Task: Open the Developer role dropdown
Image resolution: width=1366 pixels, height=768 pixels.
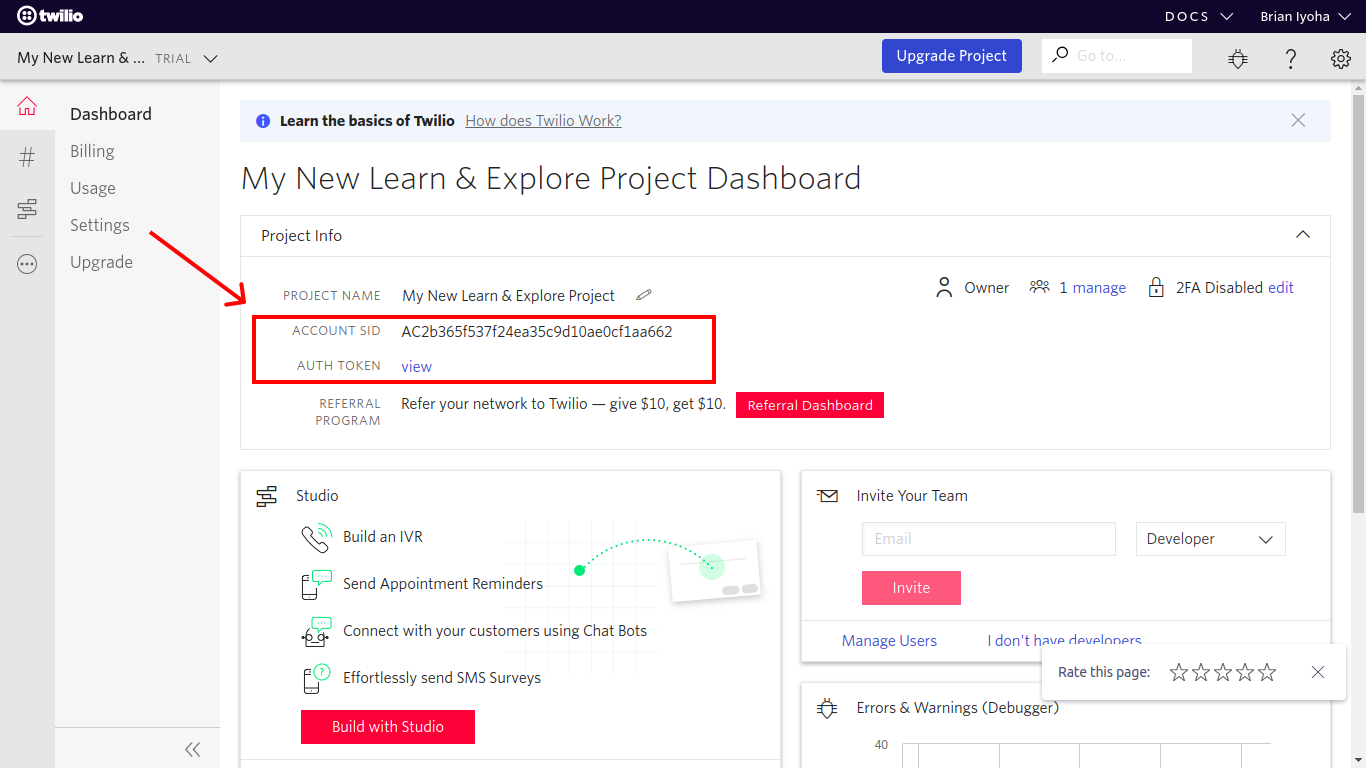Action: point(1210,539)
